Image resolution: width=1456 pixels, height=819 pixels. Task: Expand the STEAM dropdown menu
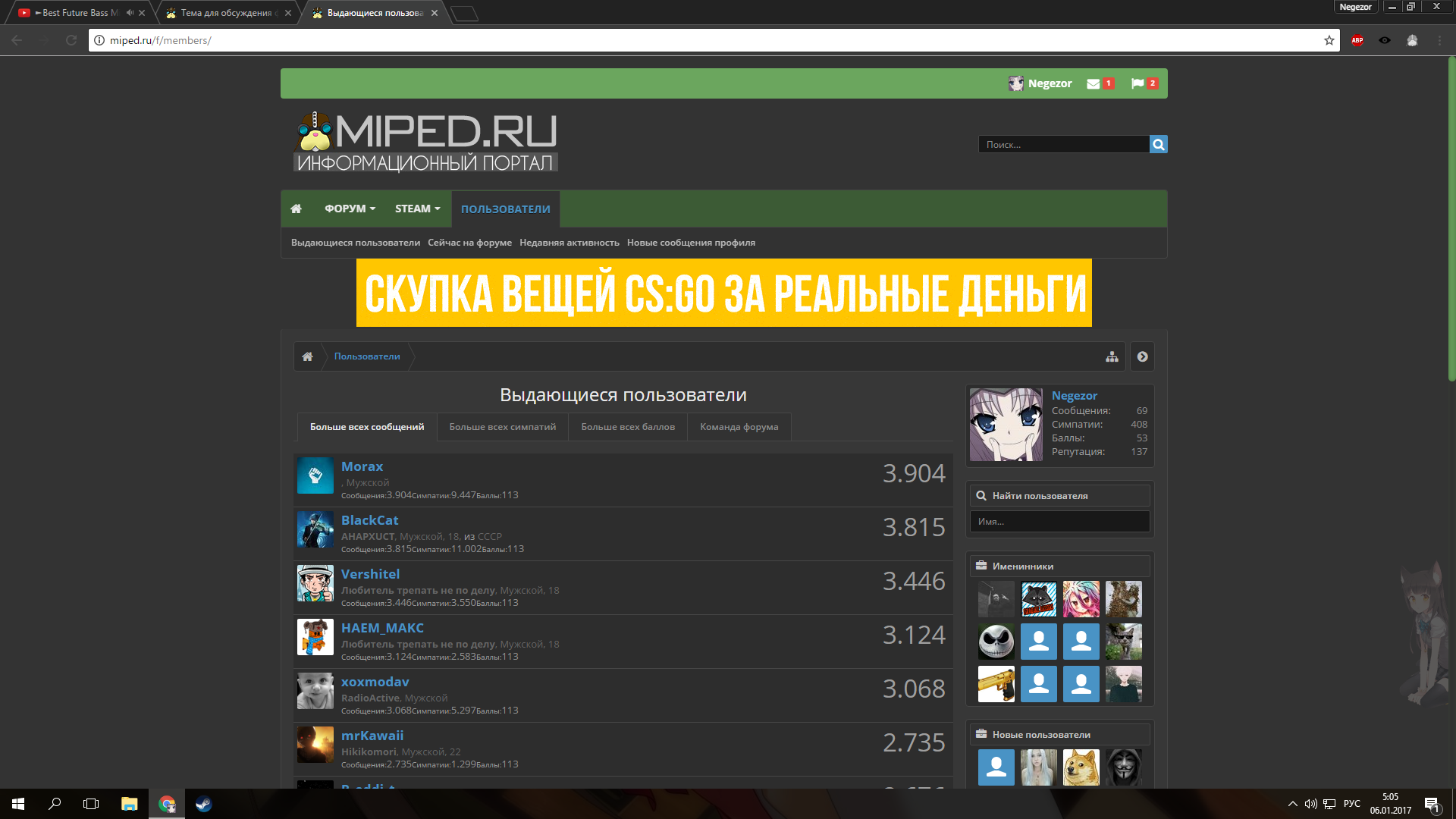tap(417, 209)
